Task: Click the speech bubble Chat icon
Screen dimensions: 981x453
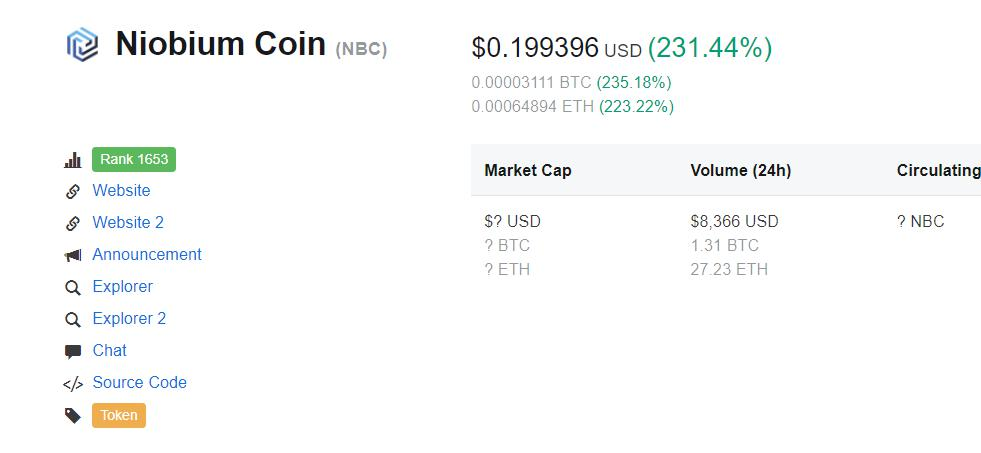Action: [73, 352]
